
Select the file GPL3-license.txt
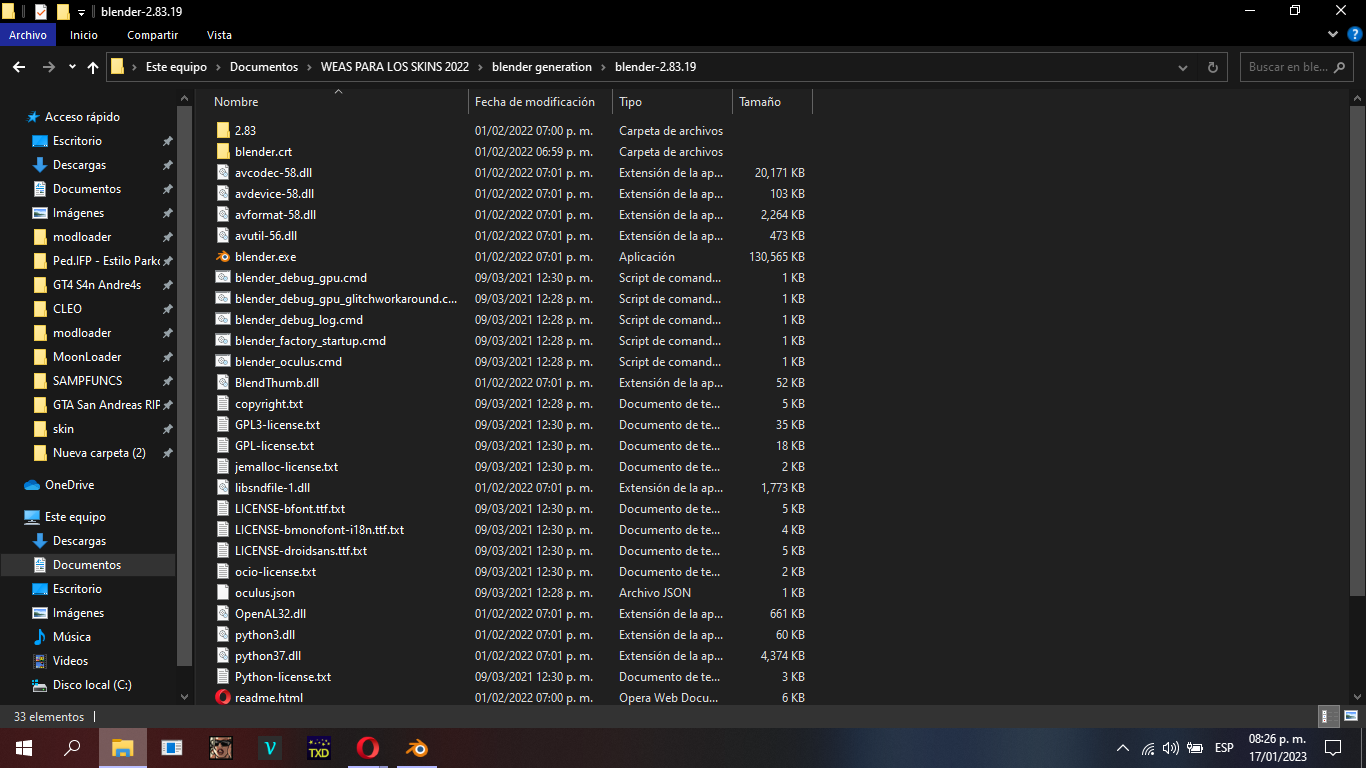[277, 425]
